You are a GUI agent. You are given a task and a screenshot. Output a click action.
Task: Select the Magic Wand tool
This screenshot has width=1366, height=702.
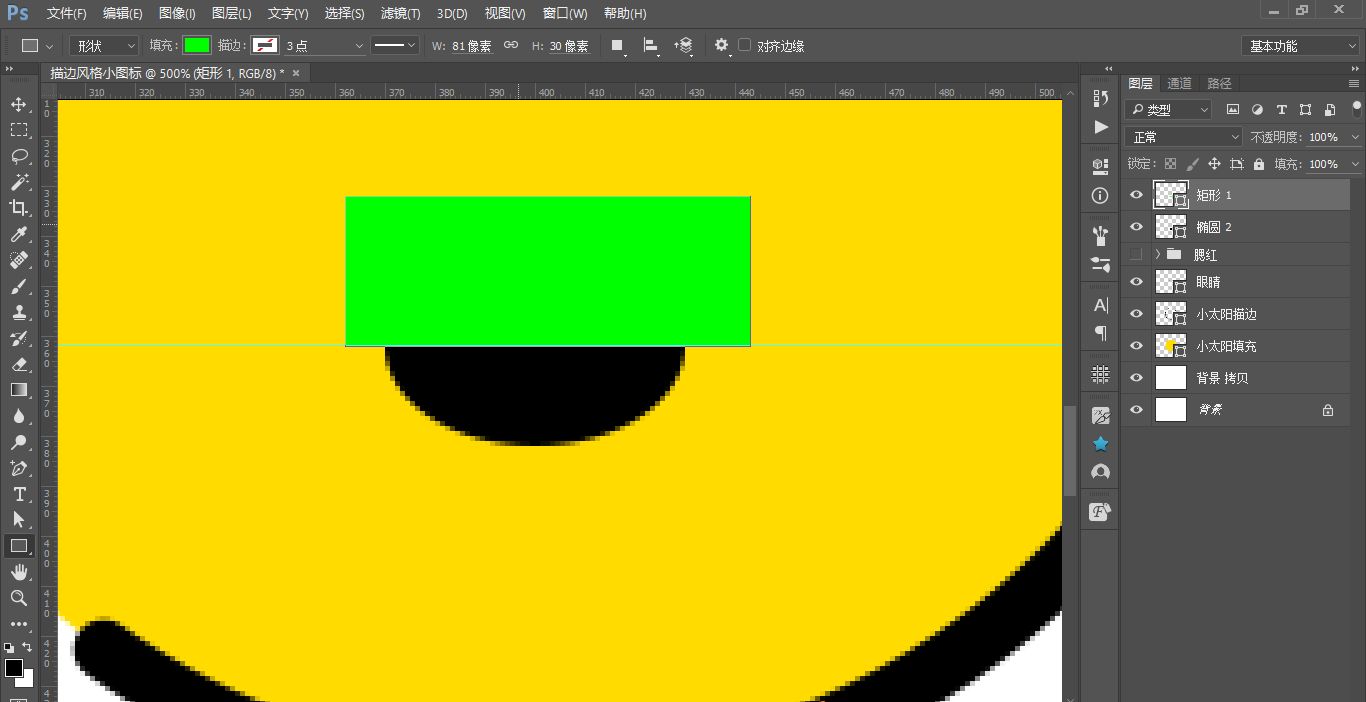tap(18, 182)
